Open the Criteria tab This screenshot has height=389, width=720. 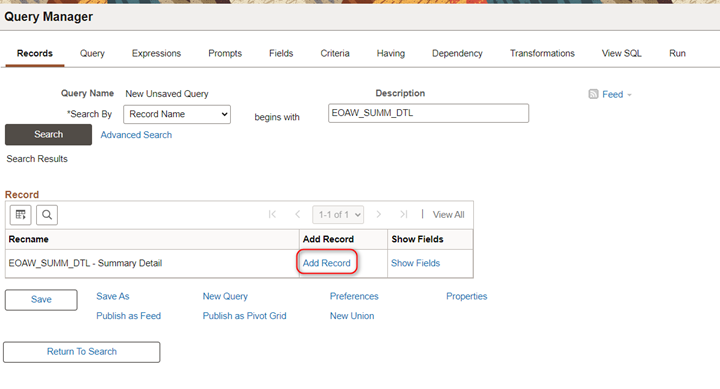tap(335, 53)
